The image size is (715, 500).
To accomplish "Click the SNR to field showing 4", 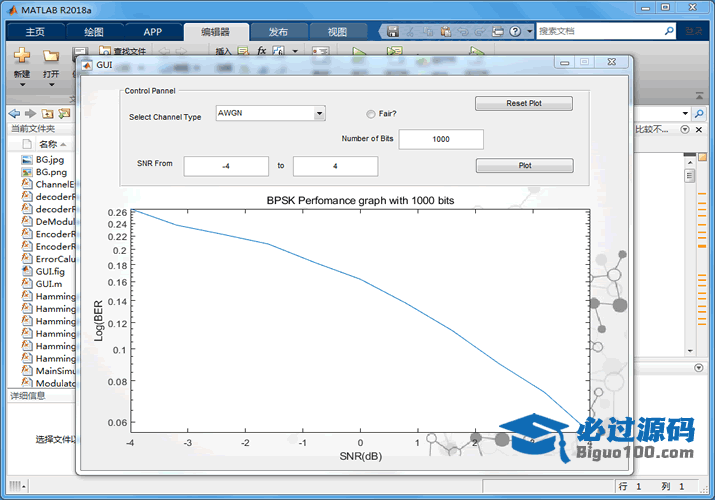I will [335, 166].
